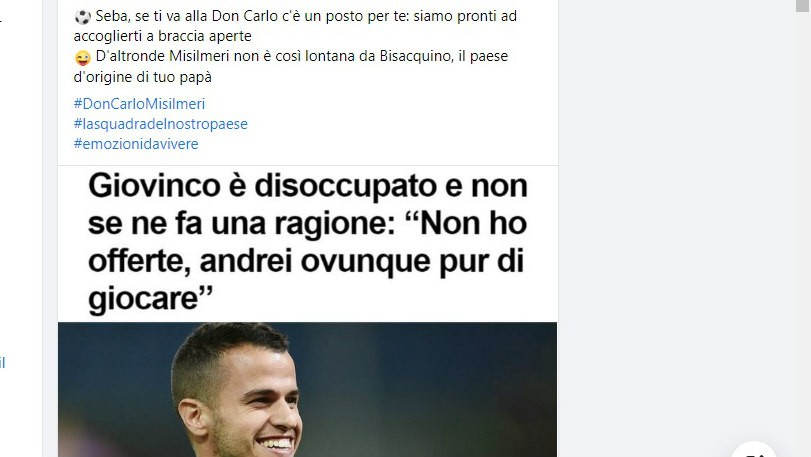Open the Giovinco è disoccupato article headline
811x457 pixels.
pos(308,242)
